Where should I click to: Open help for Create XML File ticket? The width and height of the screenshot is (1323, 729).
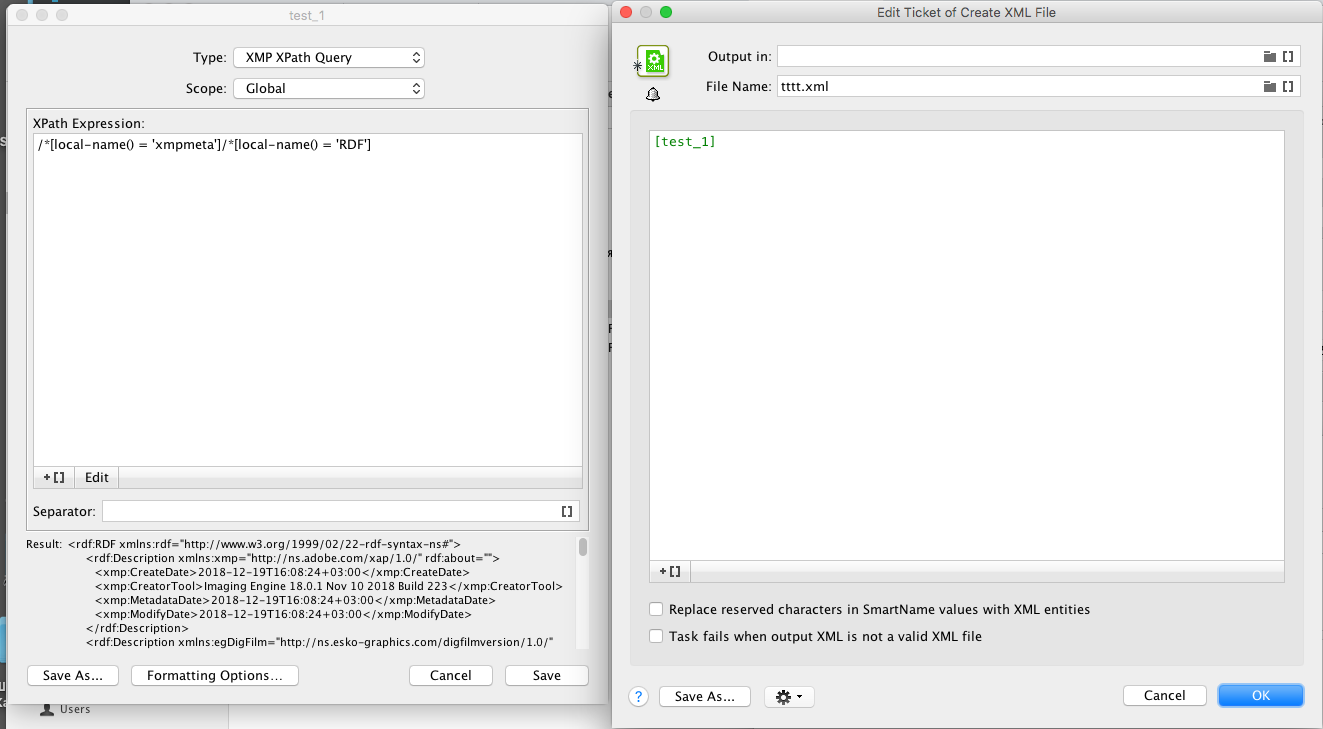[639, 696]
